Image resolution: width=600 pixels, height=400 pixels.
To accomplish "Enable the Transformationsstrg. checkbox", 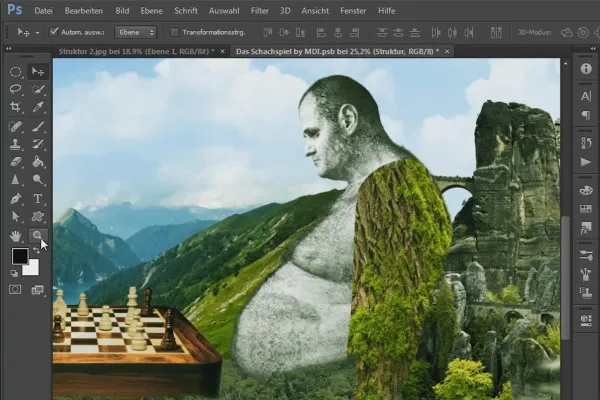I will (x=174, y=32).
